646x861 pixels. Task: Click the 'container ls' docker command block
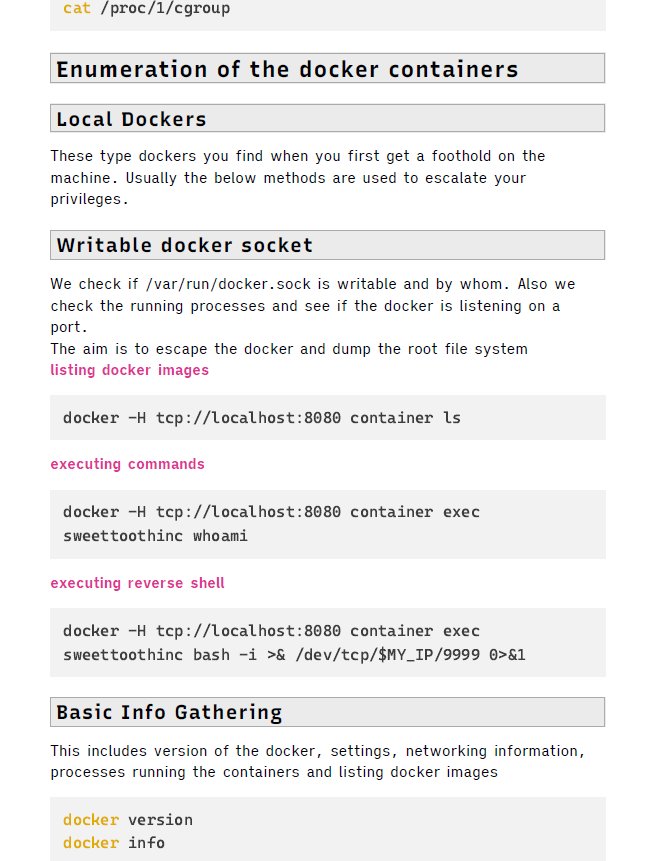click(x=327, y=417)
